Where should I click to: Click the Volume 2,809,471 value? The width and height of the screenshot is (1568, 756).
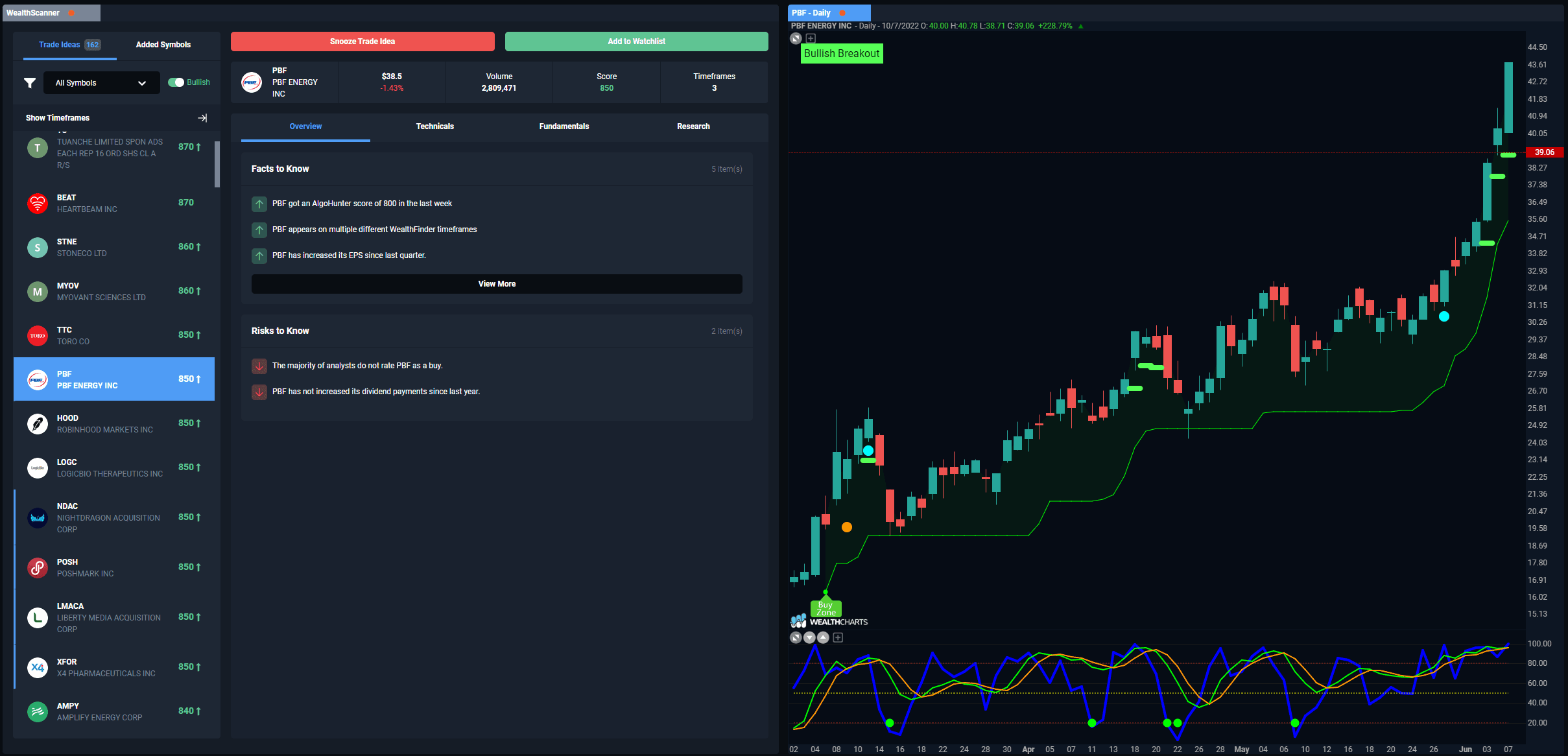click(499, 88)
